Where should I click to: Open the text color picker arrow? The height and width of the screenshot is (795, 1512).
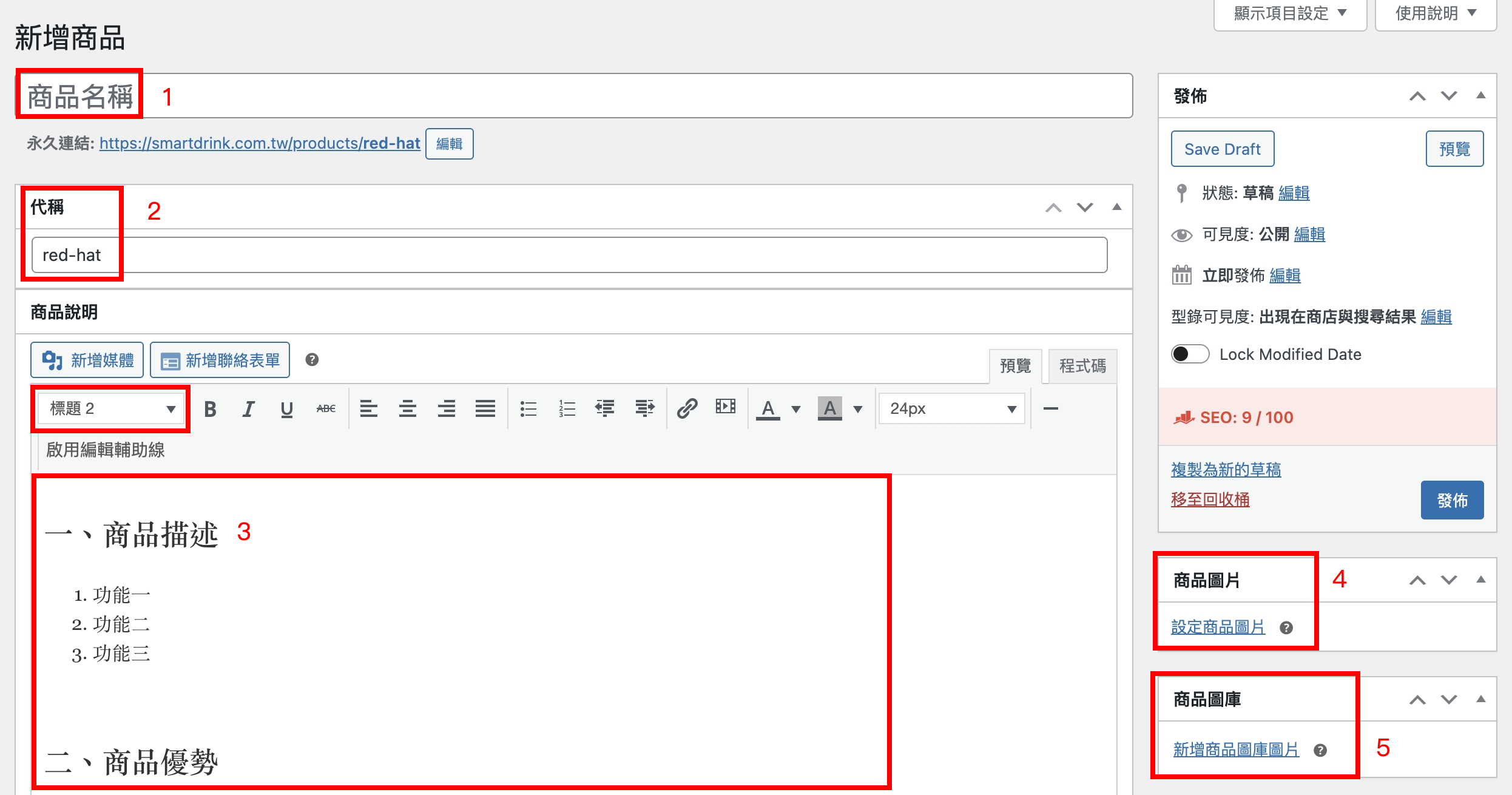[x=796, y=409]
